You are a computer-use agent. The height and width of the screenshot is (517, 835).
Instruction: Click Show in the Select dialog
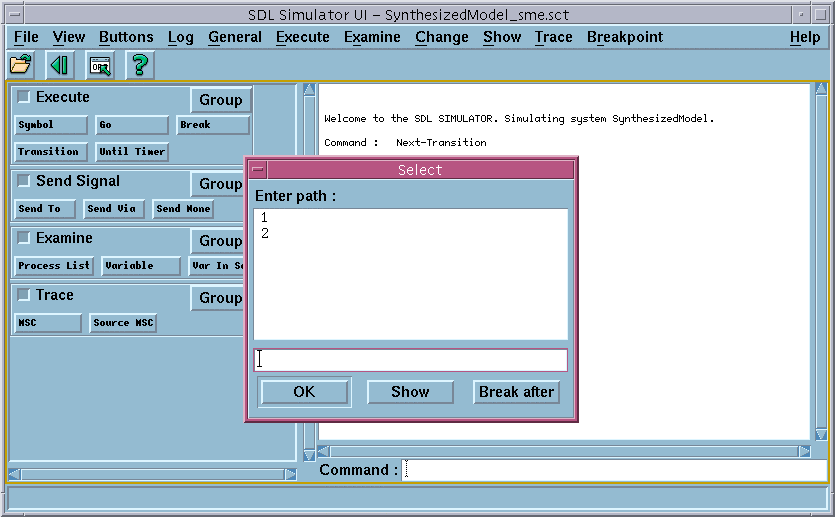tap(410, 392)
